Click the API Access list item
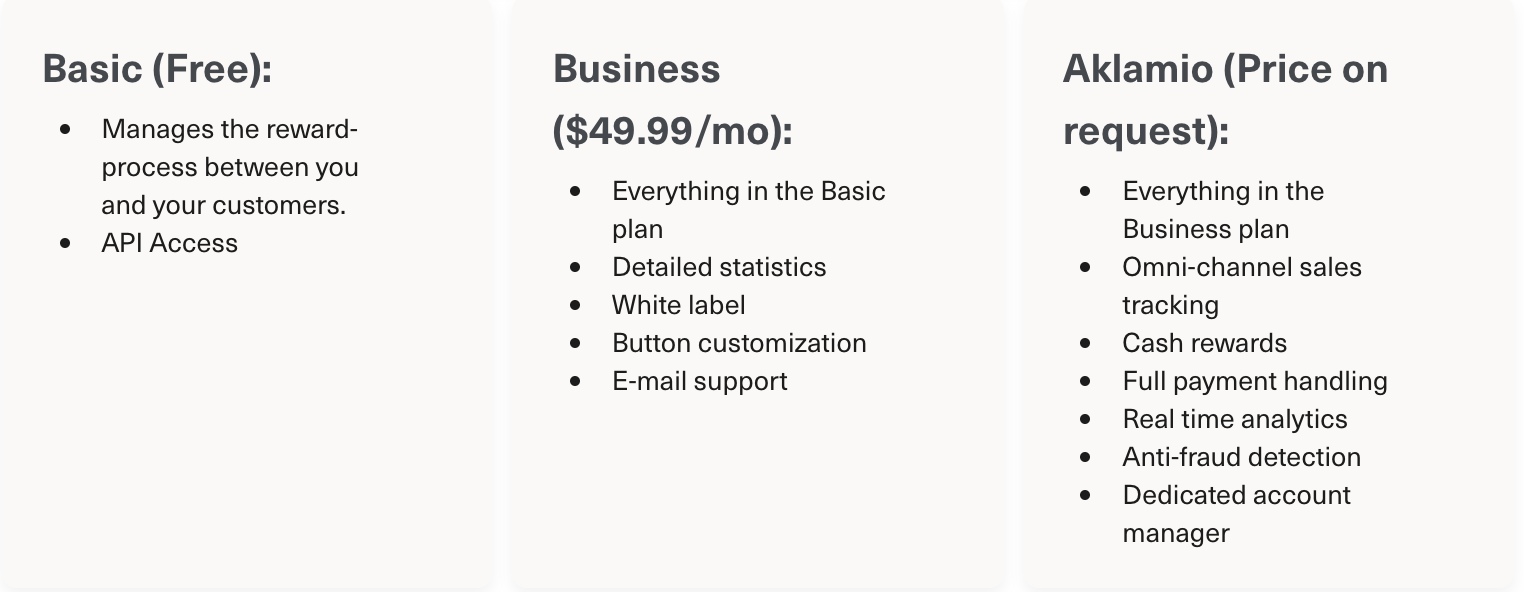Screen dimensions: 1524x592 169,243
